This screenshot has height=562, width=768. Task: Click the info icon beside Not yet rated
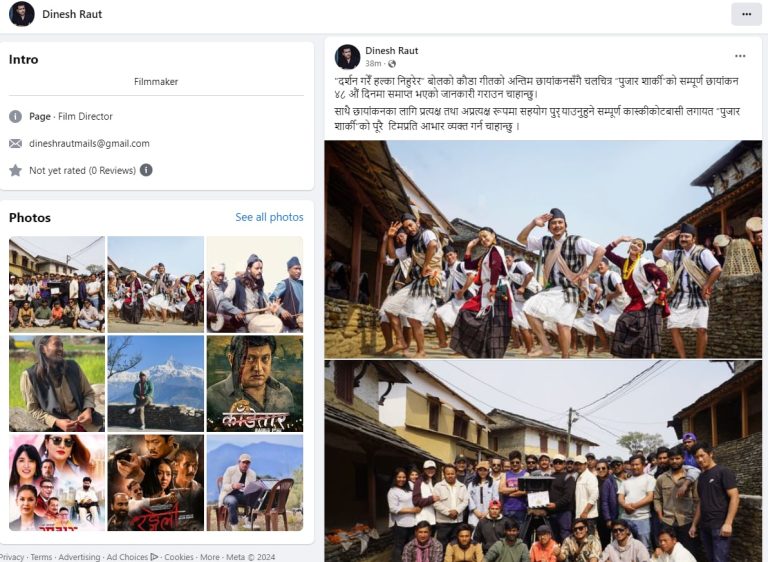146,170
